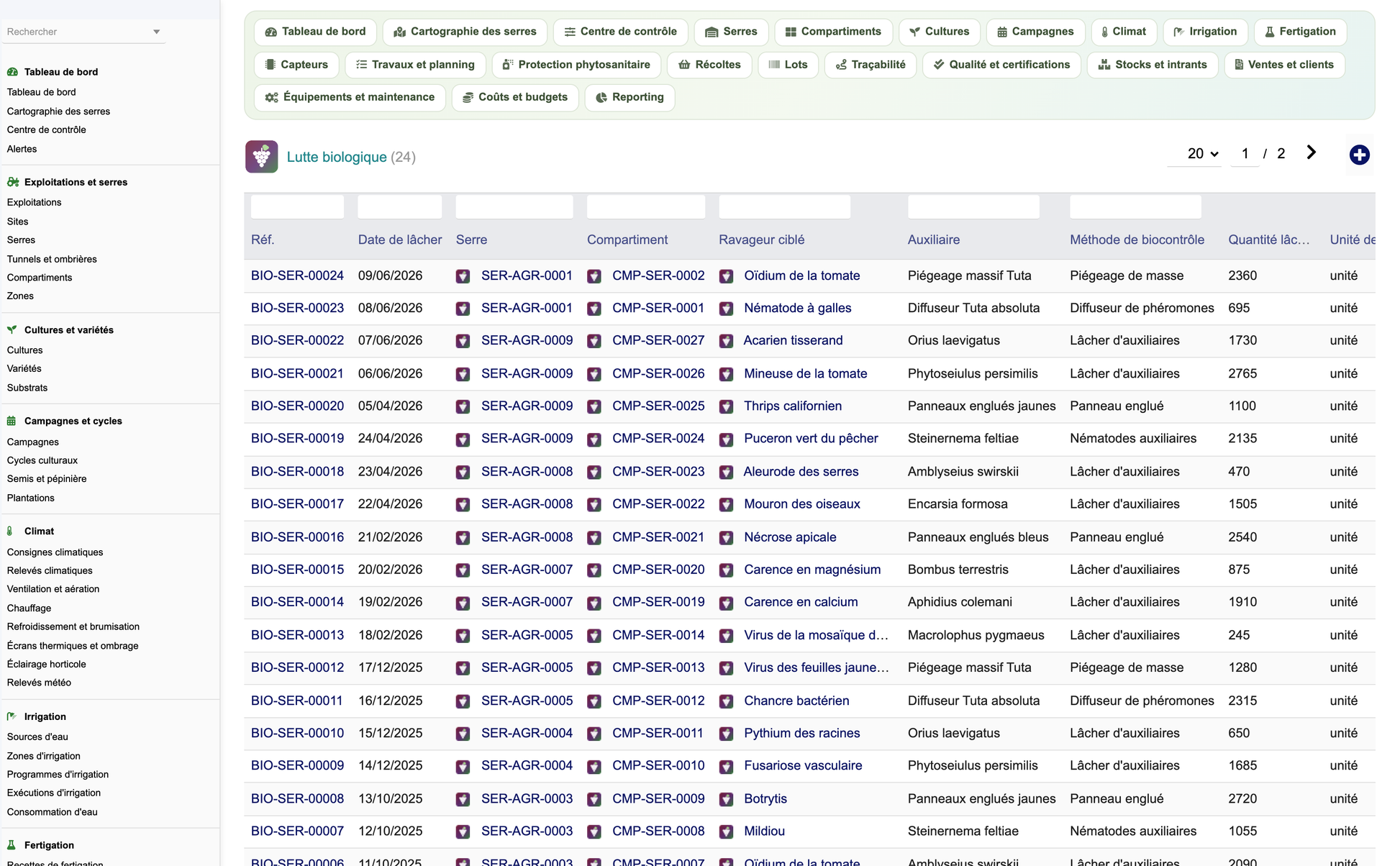
Task: Open the Irrigation tab
Action: tap(1205, 32)
